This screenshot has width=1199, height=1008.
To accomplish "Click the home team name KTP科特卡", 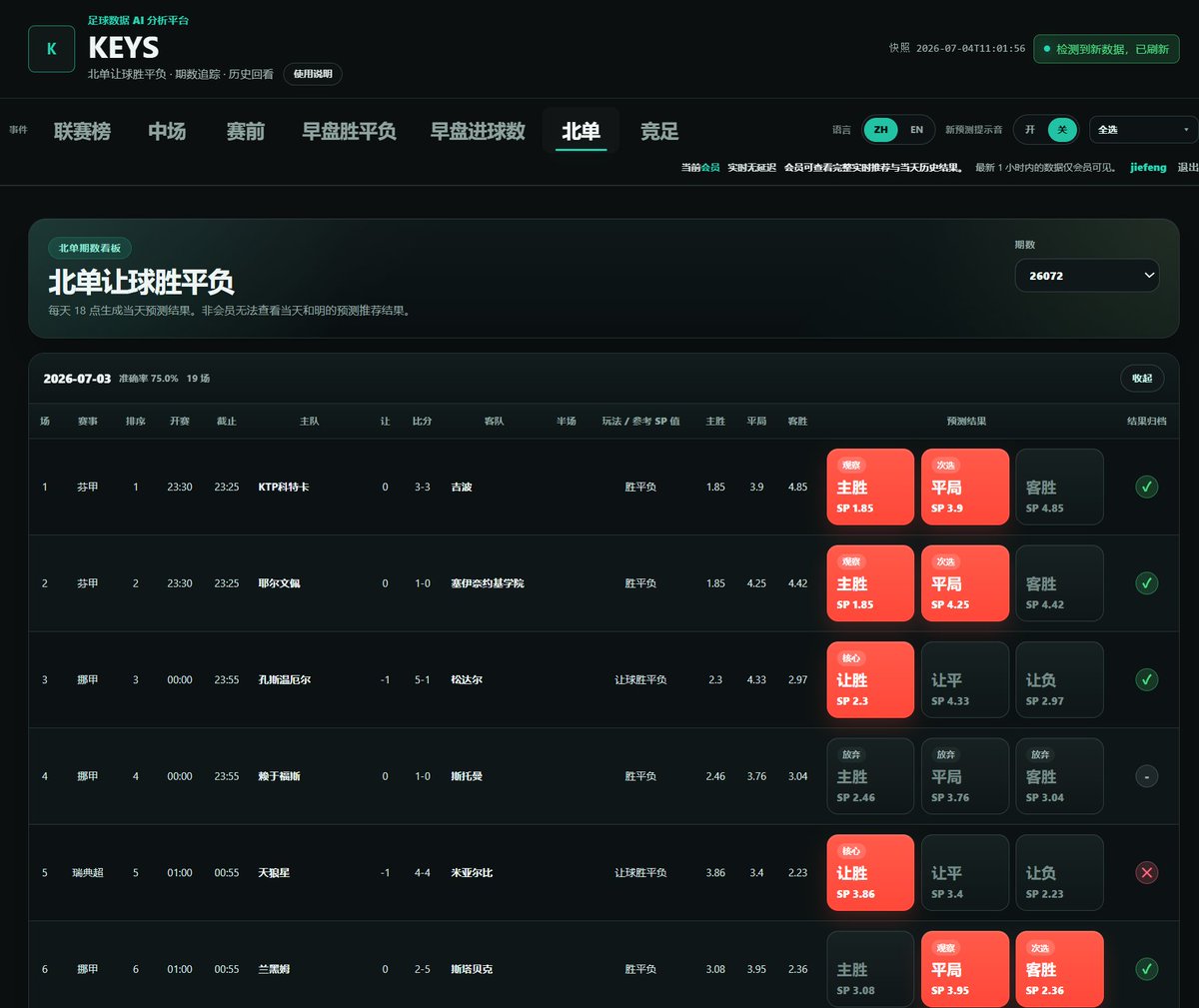I will tap(284, 487).
